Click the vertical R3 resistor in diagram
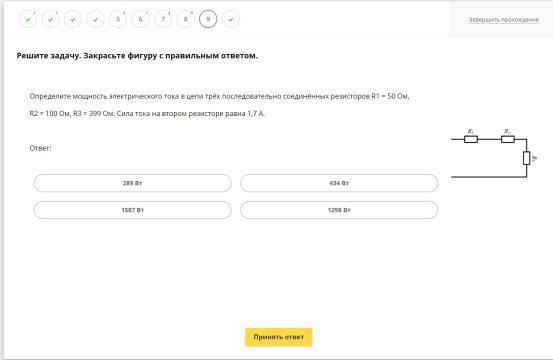 (527, 158)
